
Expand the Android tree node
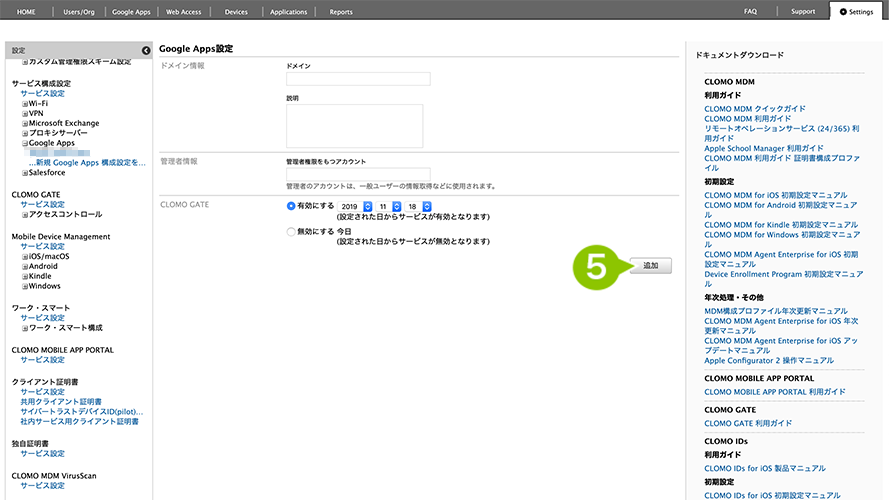tap(25, 266)
